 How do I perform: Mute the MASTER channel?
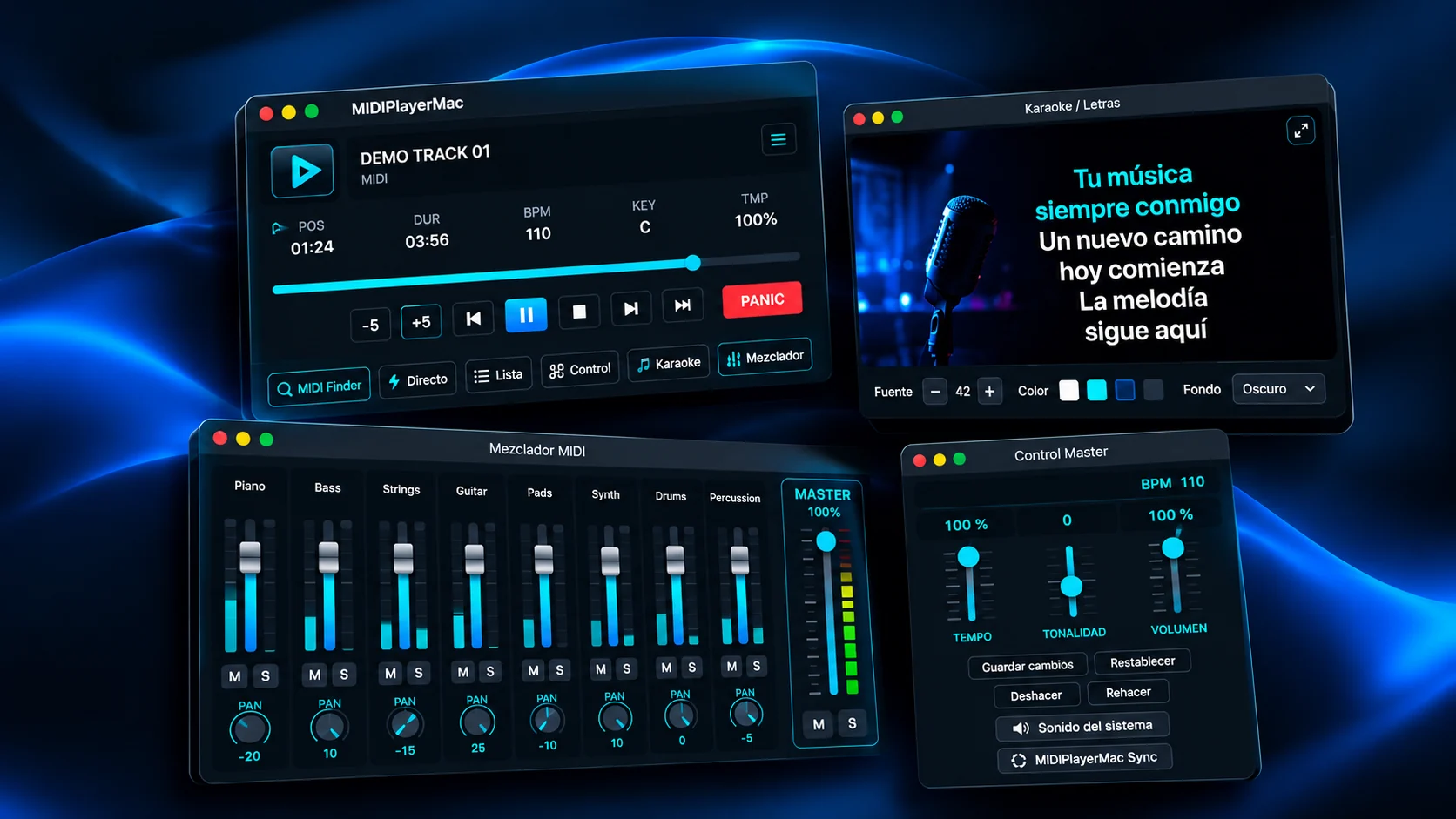point(819,724)
